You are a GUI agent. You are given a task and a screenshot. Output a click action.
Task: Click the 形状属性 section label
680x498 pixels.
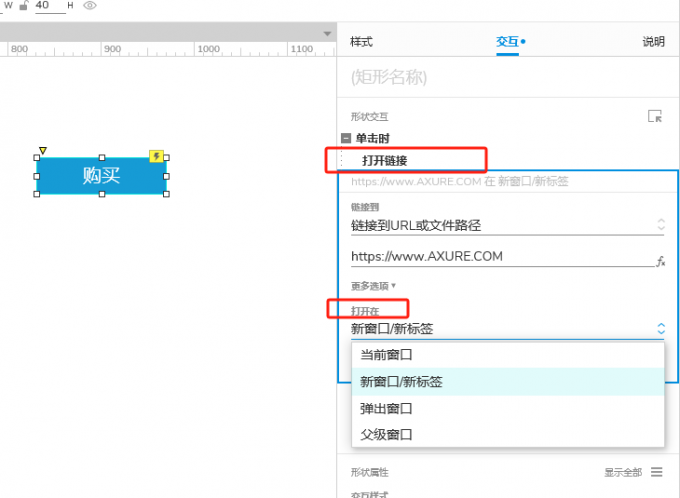[369, 472]
